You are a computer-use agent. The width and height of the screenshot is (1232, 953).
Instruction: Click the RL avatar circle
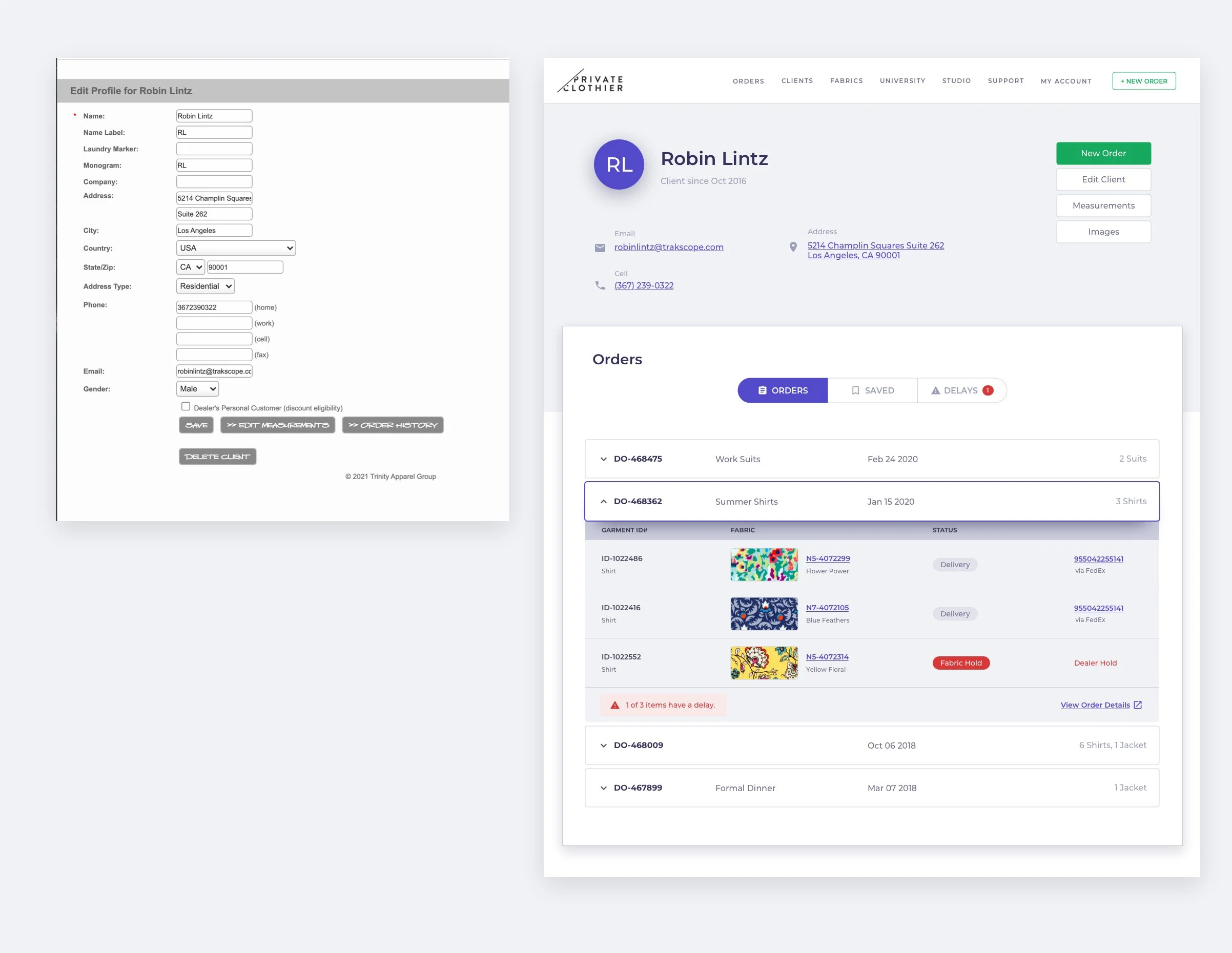pos(619,164)
